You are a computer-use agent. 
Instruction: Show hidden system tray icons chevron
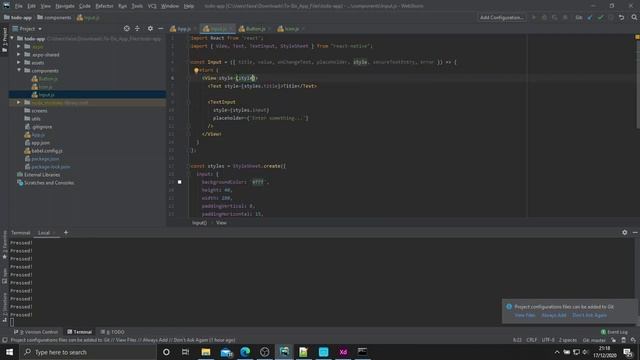[557, 352]
